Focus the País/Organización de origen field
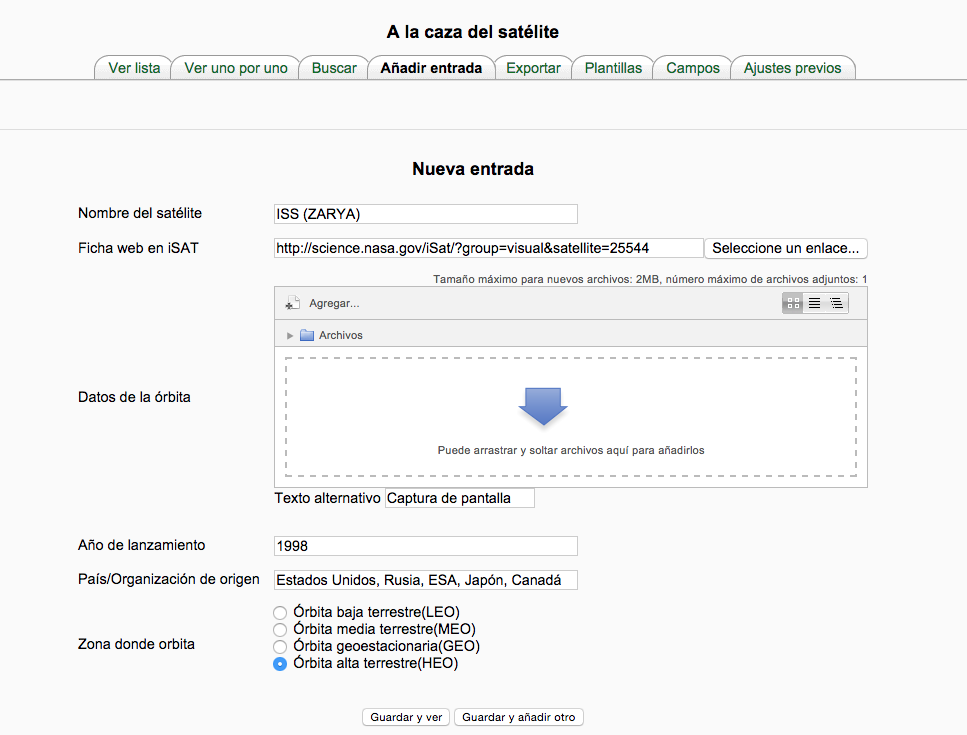This screenshot has width=967, height=735. tap(426, 580)
